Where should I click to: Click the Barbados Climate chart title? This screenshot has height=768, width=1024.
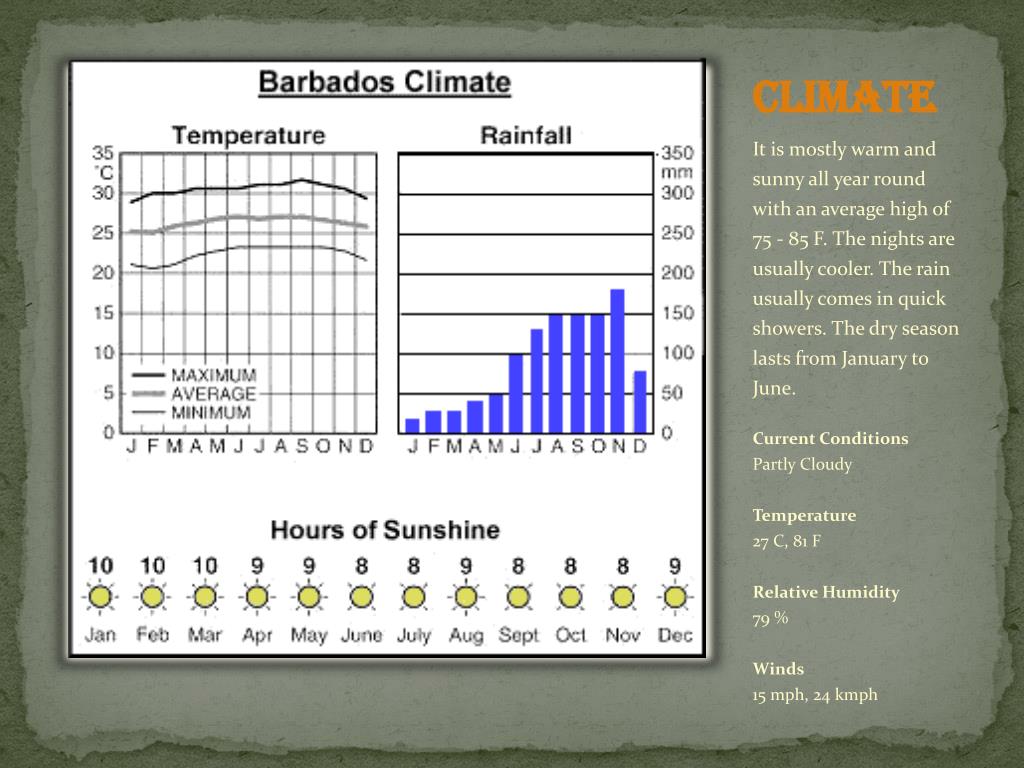(385, 83)
